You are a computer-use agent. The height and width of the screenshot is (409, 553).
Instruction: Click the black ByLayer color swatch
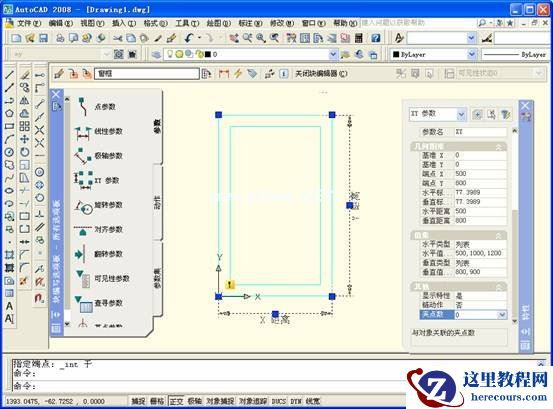click(396, 54)
